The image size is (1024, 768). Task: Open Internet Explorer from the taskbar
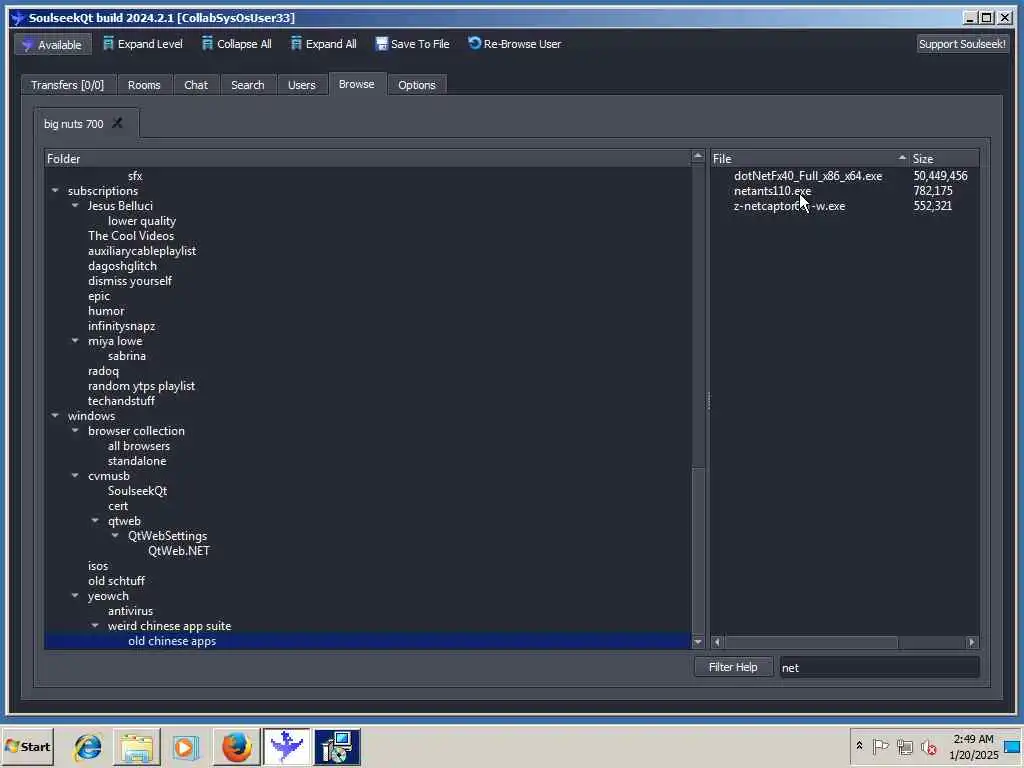tap(88, 746)
